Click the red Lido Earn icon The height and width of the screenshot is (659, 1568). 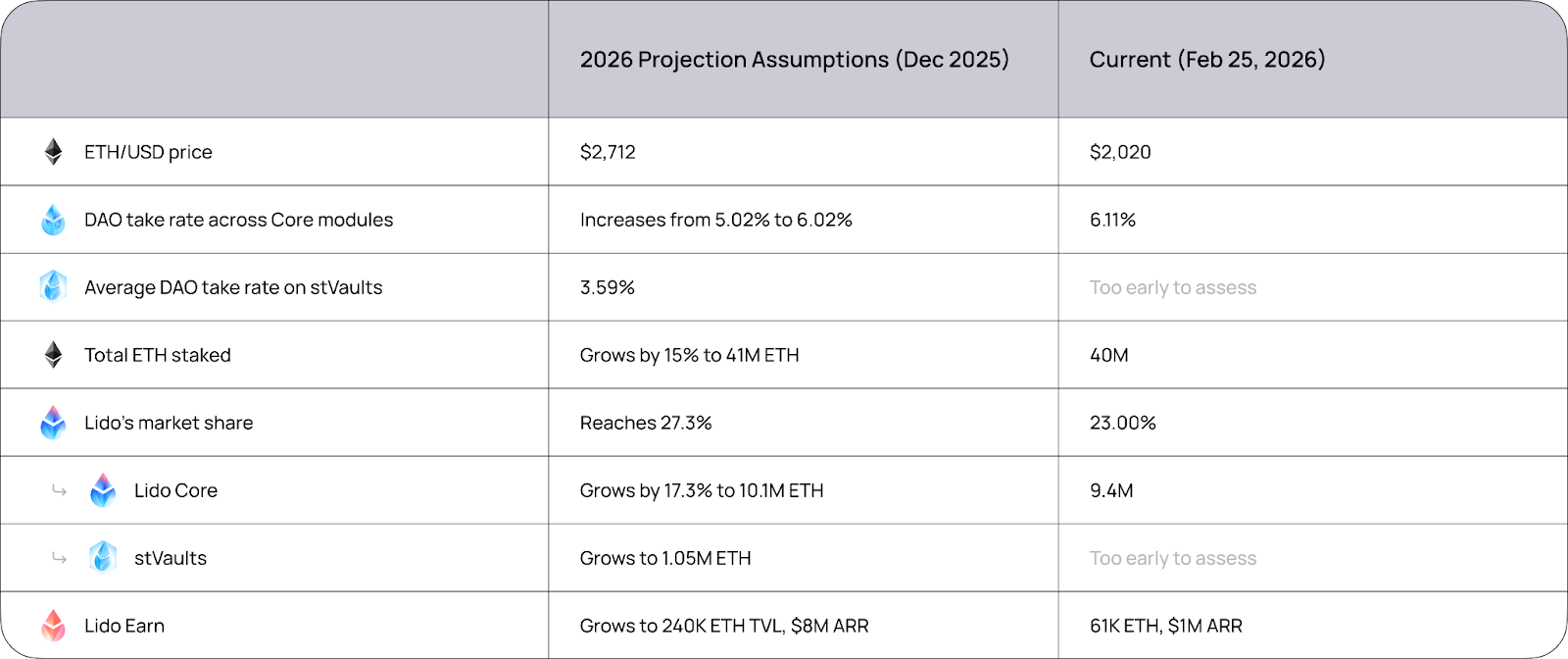click(54, 625)
